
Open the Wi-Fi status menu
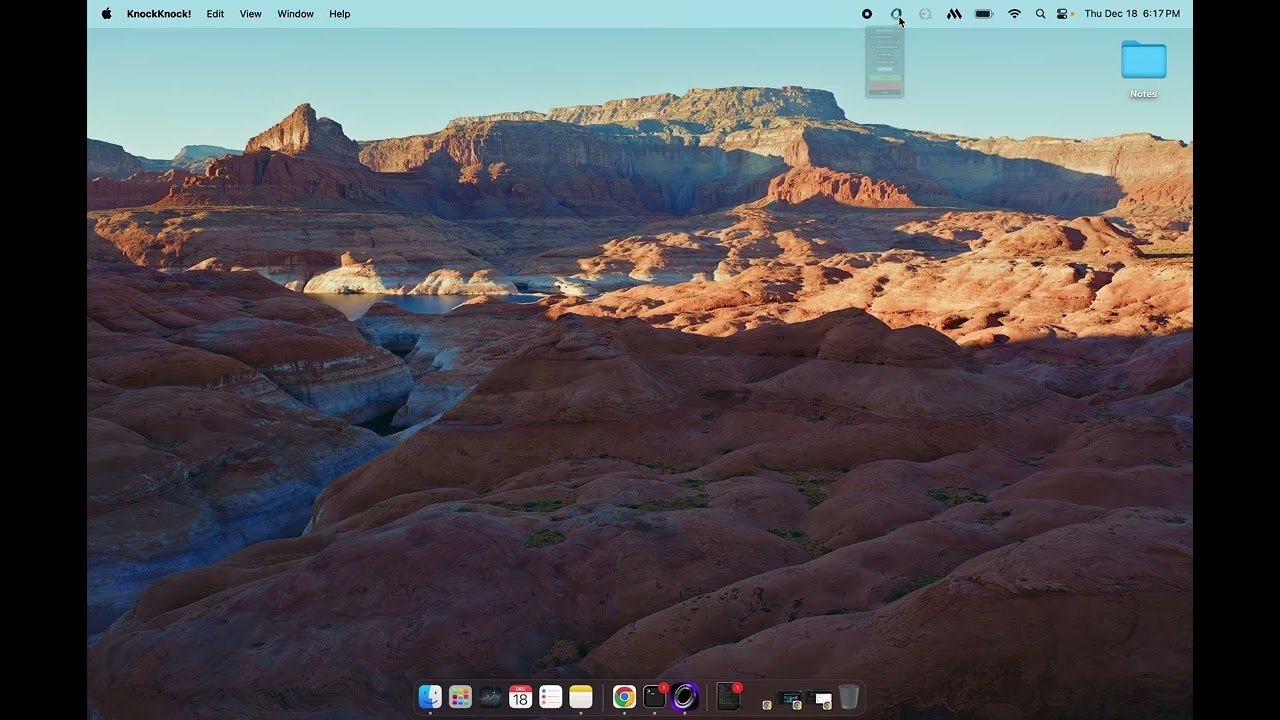pyautogui.click(x=1014, y=14)
